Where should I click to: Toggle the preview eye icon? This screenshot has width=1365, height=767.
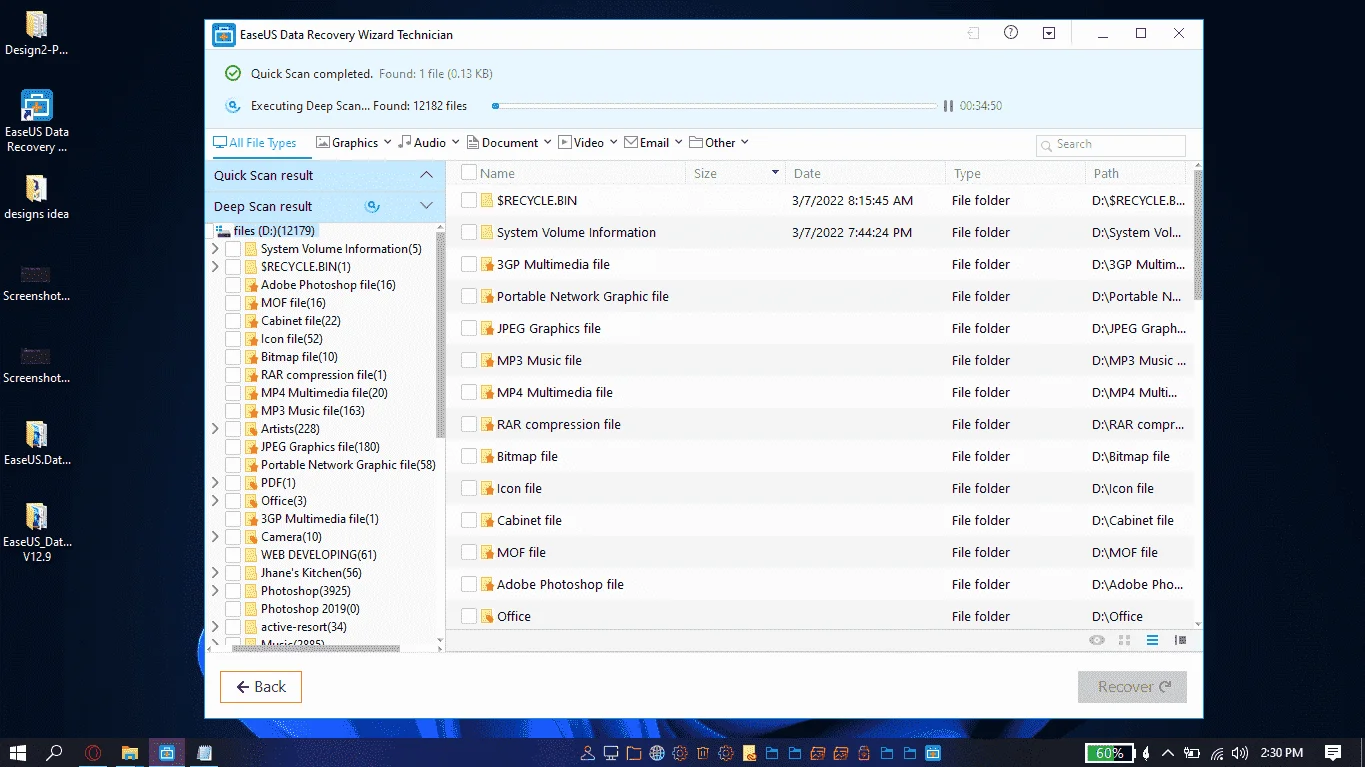pyautogui.click(x=1097, y=640)
